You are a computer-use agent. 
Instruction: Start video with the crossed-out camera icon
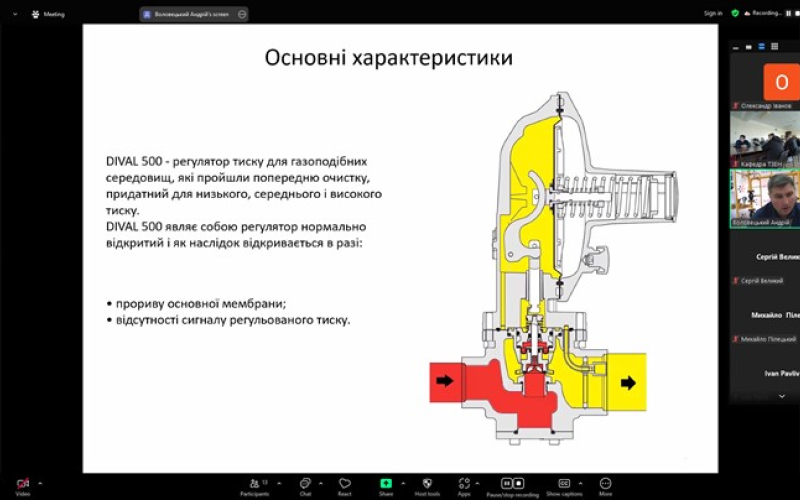(x=22, y=484)
